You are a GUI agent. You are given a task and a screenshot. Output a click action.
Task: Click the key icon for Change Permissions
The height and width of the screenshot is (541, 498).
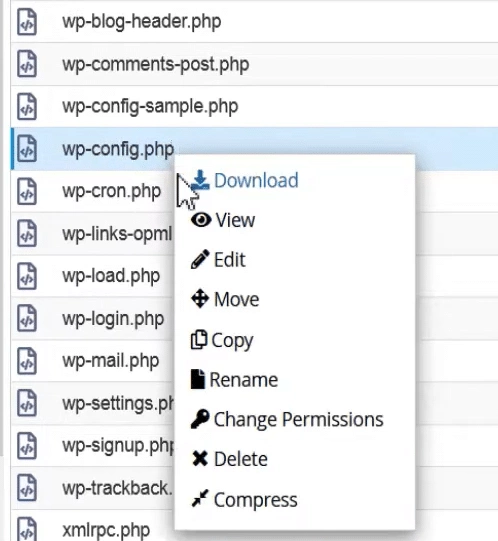click(x=200, y=419)
